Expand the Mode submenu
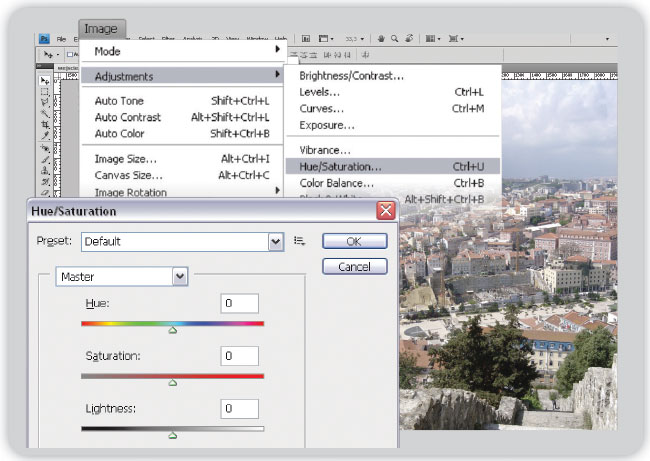 (180, 50)
